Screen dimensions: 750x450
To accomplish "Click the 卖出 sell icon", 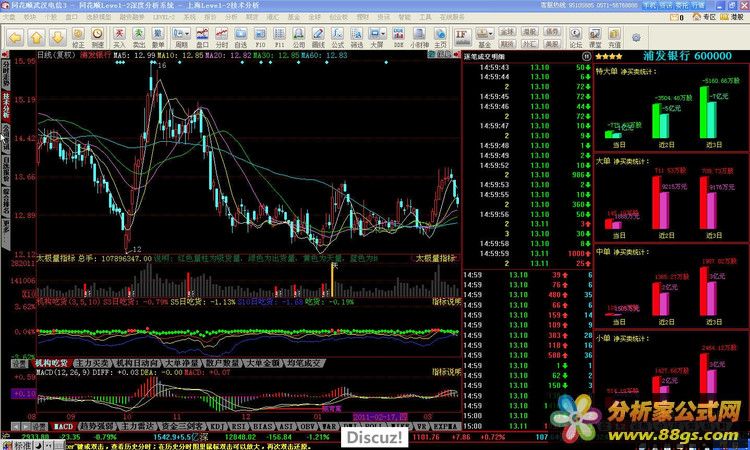I will pyautogui.click(x=138, y=37).
